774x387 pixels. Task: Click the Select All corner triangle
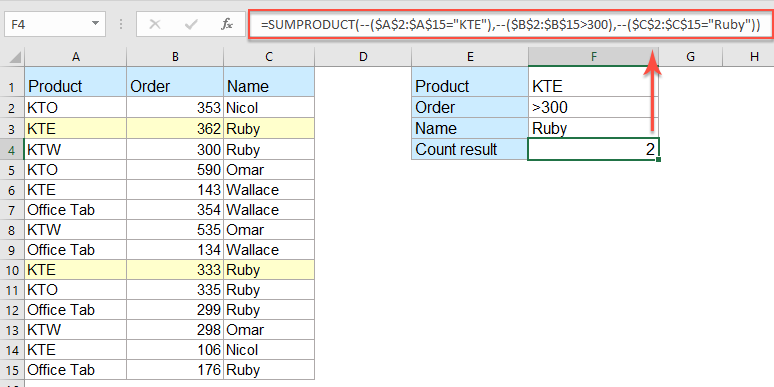[15, 58]
